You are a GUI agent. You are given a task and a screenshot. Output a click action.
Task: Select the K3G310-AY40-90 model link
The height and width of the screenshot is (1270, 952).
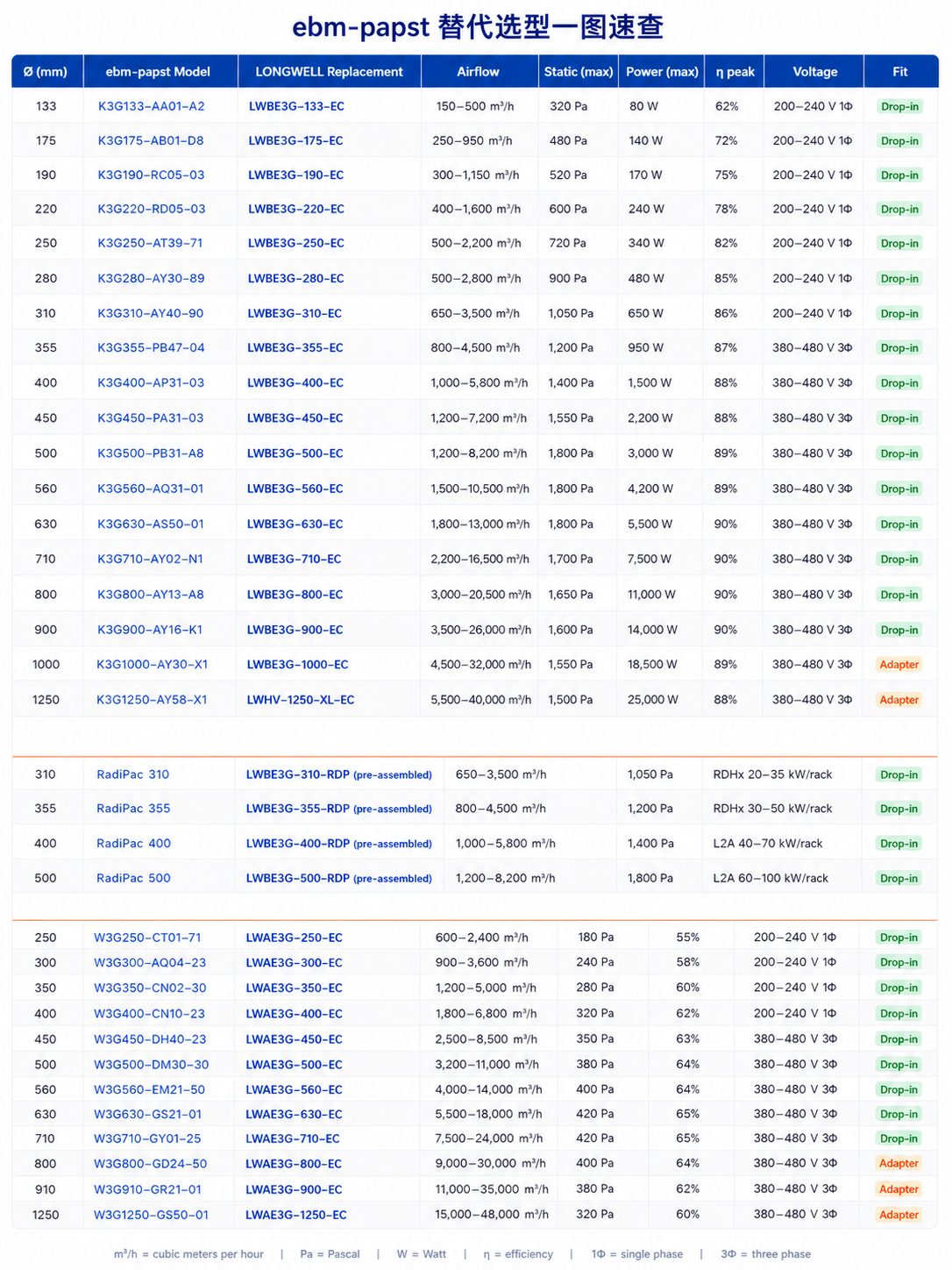click(151, 313)
